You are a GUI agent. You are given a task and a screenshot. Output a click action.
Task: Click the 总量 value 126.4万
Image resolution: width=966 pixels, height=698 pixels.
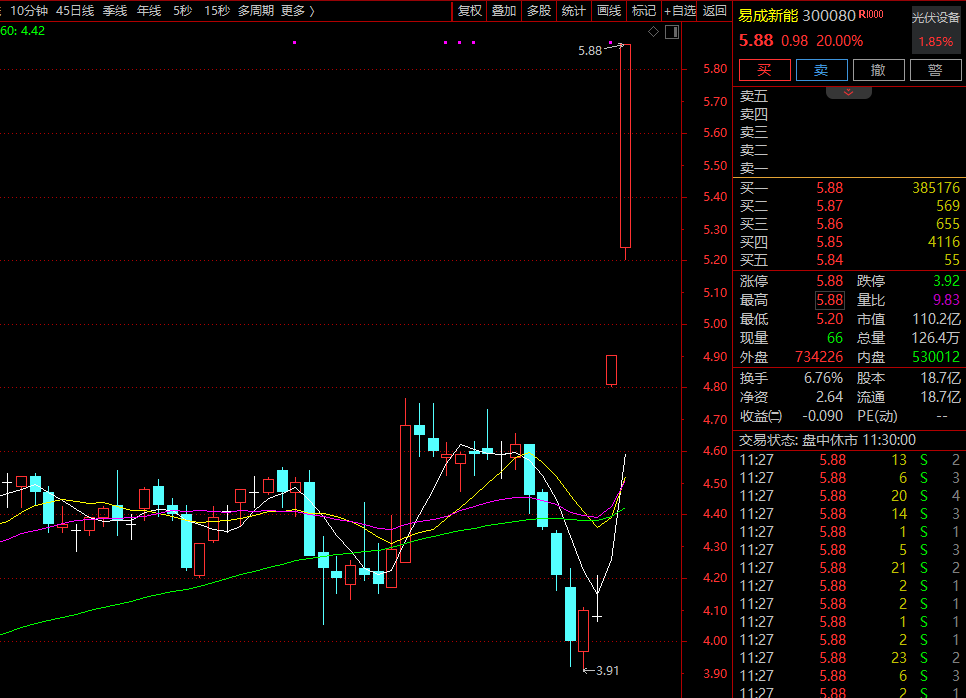(x=936, y=338)
